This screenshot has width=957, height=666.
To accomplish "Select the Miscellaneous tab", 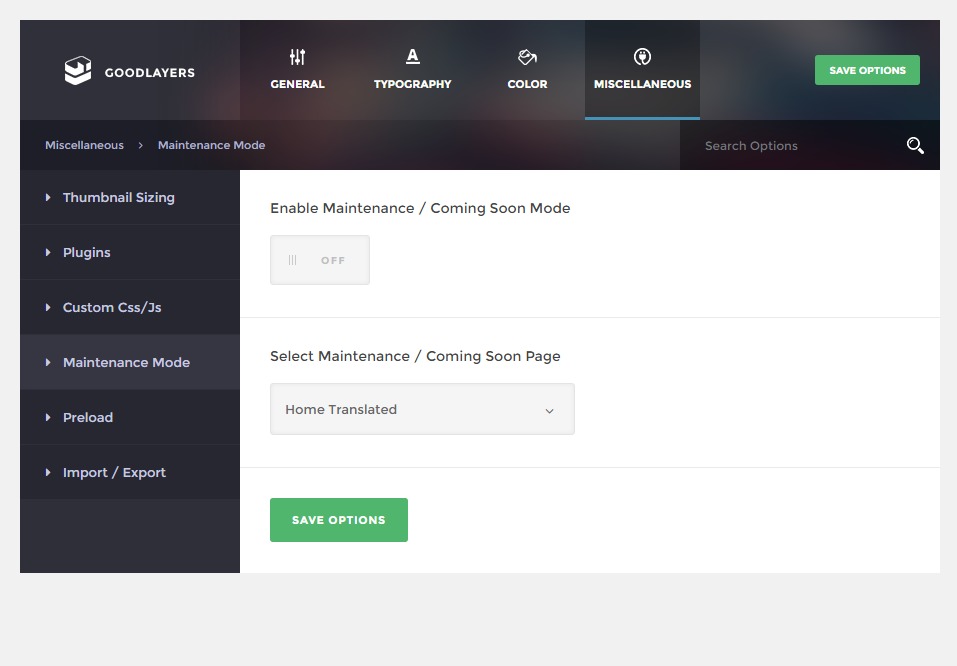I will (642, 70).
